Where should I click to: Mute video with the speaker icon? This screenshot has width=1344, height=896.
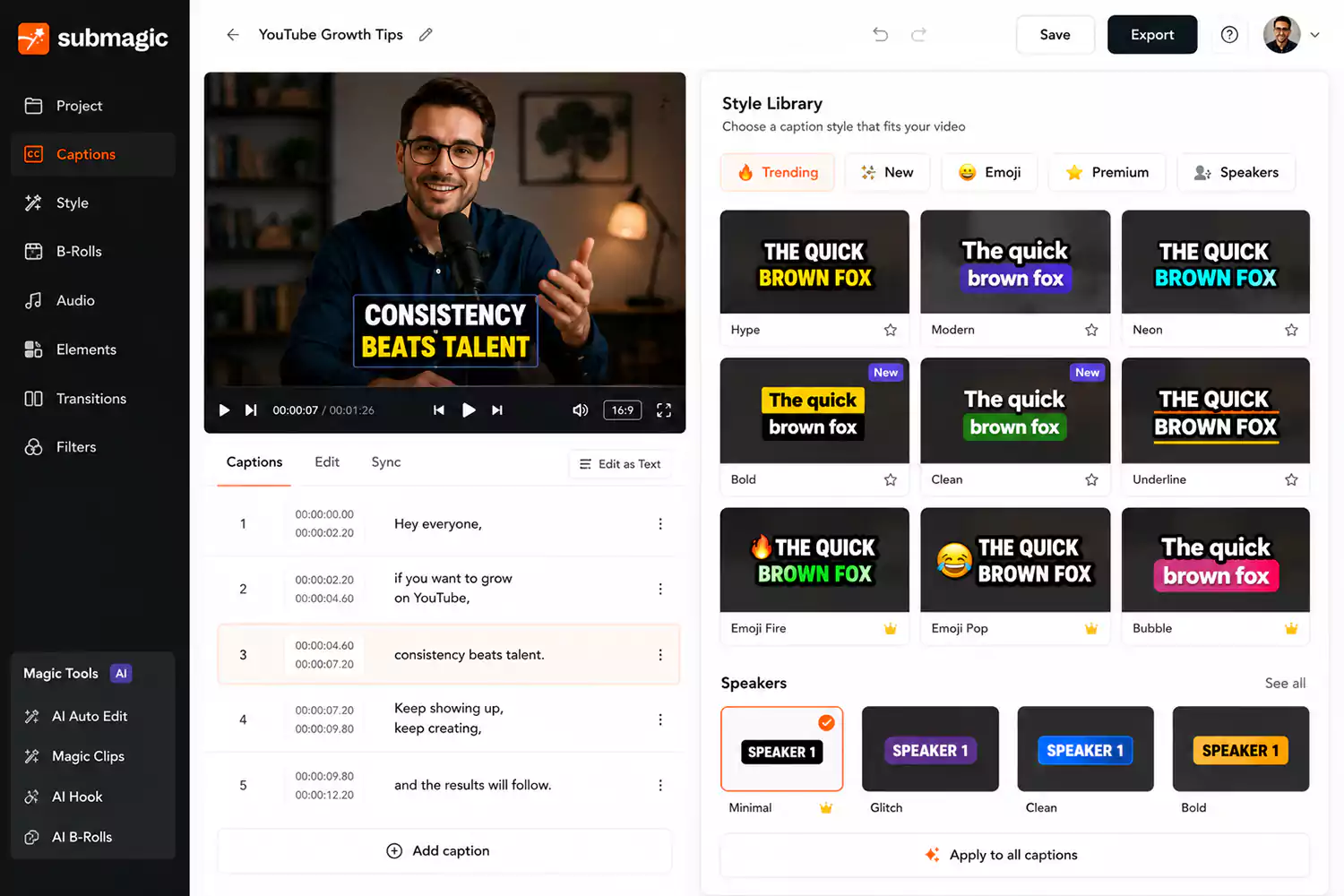tap(581, 410)
